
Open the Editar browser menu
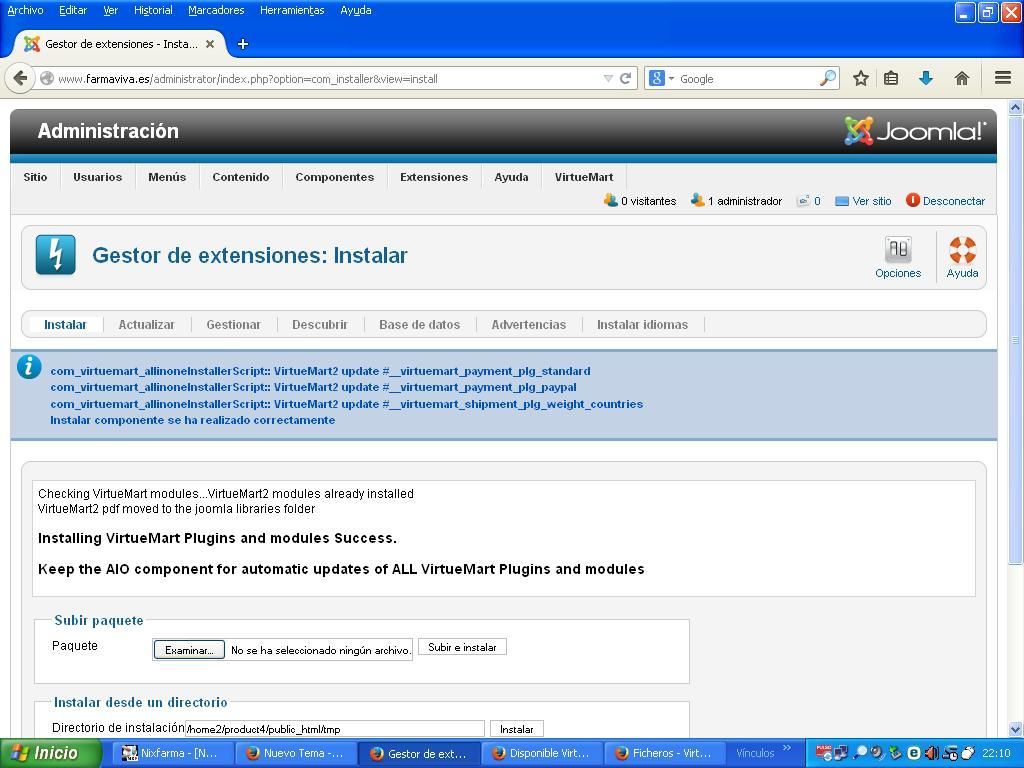[72, 10]
